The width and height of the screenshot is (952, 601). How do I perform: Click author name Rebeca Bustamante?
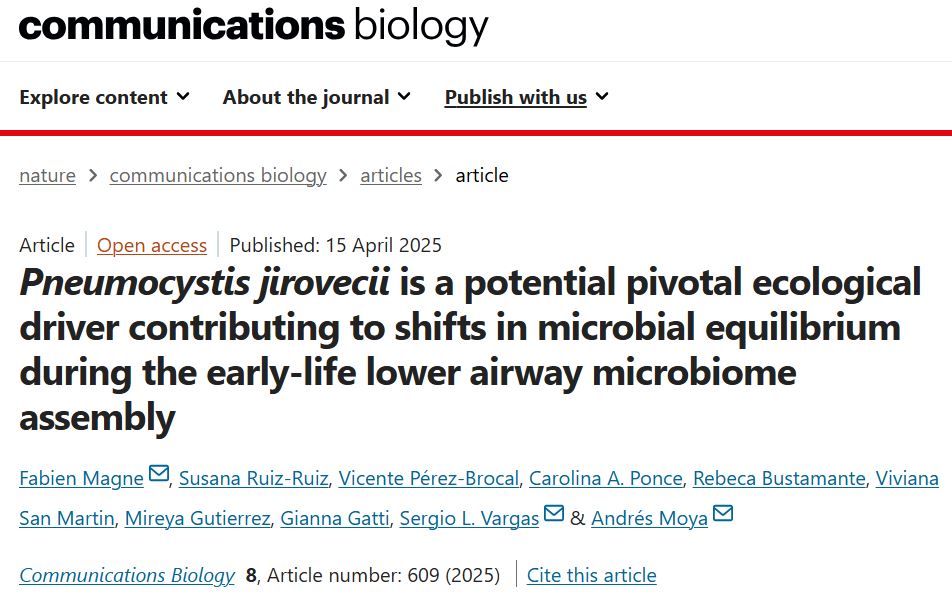[778, 478]
